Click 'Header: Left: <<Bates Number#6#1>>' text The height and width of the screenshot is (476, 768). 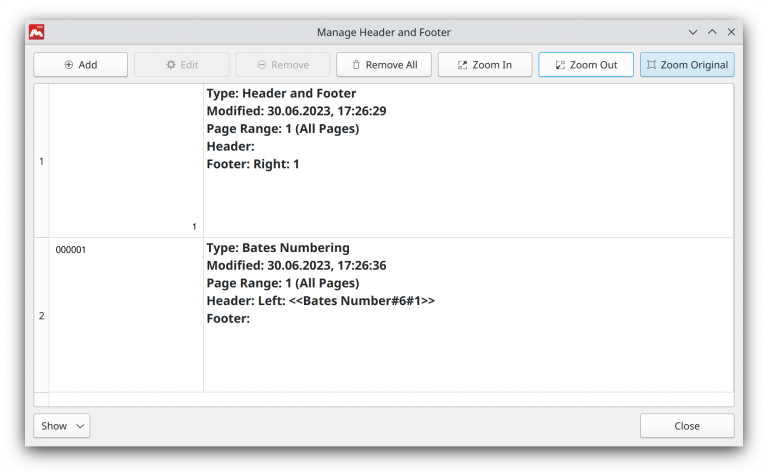pyautogui.click(x=320, y=300)
